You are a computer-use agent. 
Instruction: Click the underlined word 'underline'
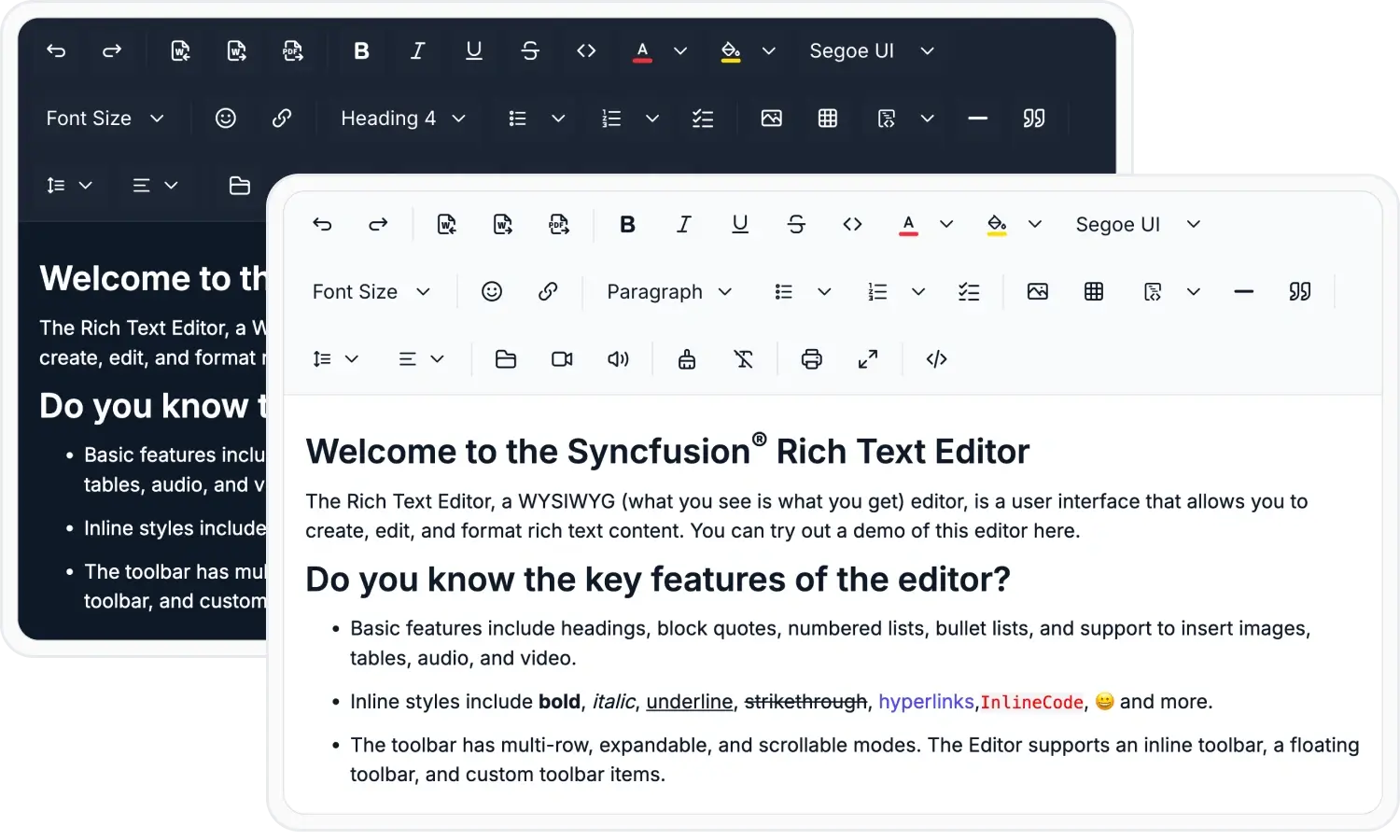690,702
